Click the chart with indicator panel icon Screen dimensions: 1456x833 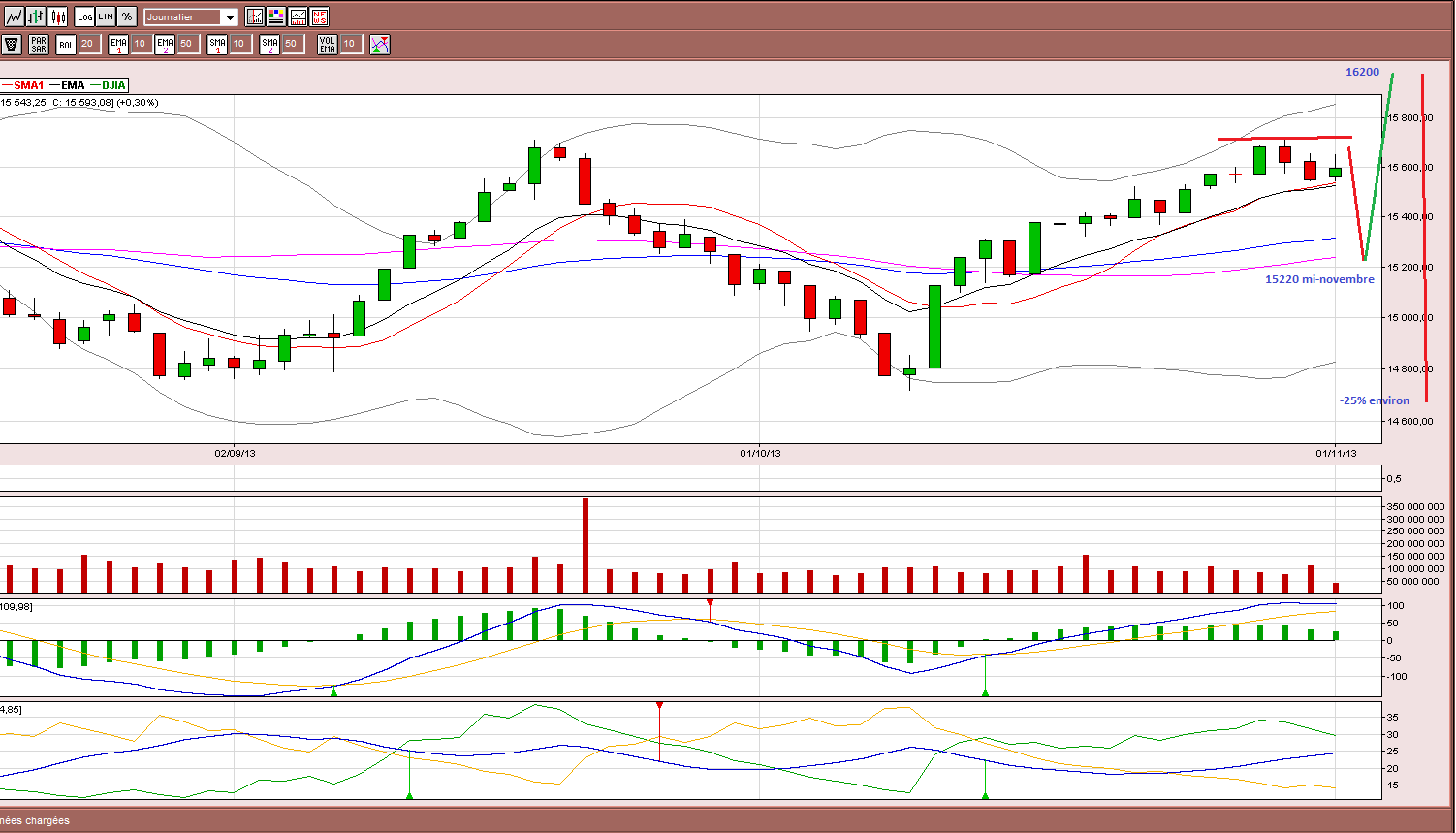(x=298, y=16)
